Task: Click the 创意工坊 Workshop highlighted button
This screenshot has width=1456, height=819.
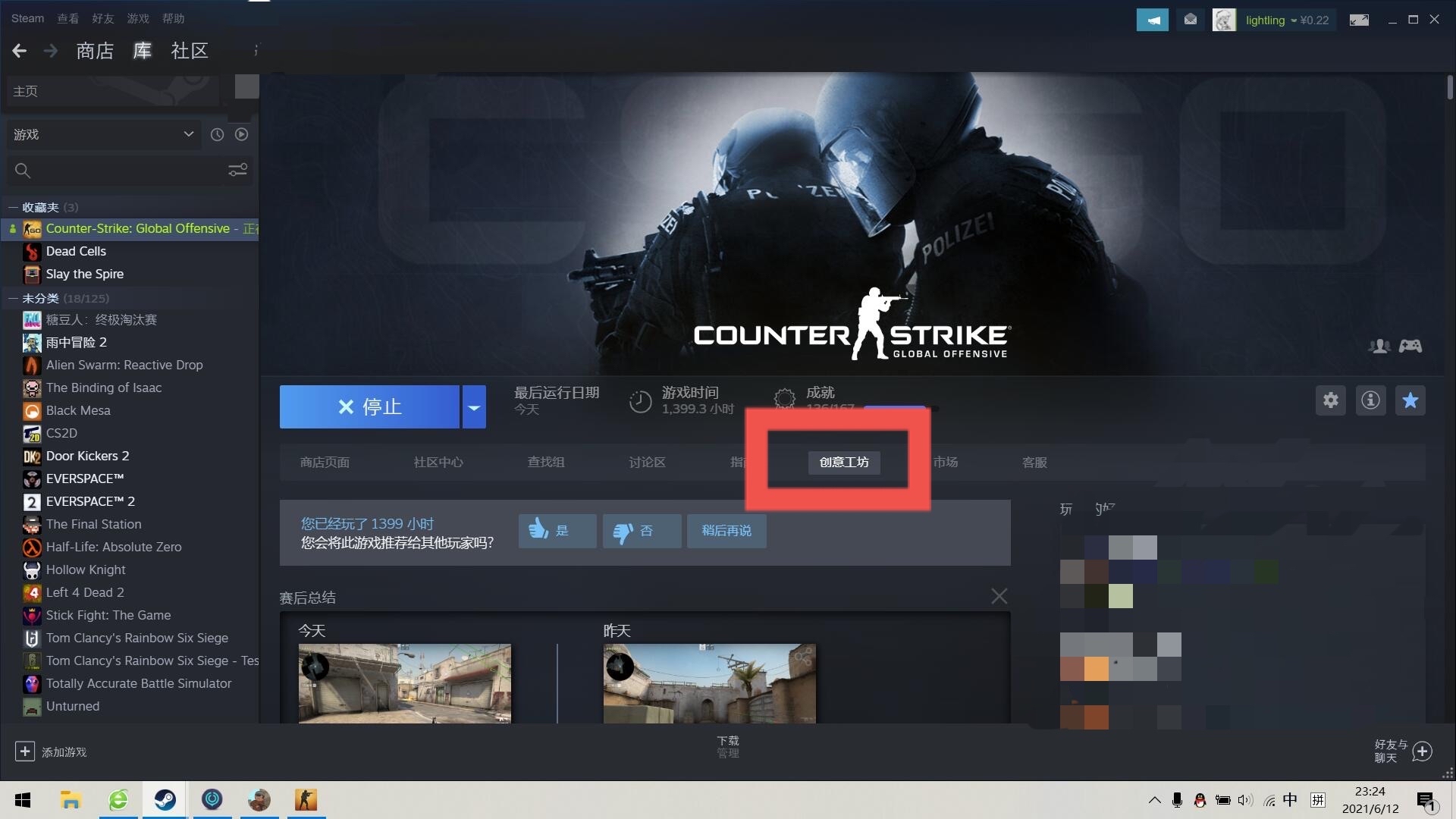Action: coord(843,461)
